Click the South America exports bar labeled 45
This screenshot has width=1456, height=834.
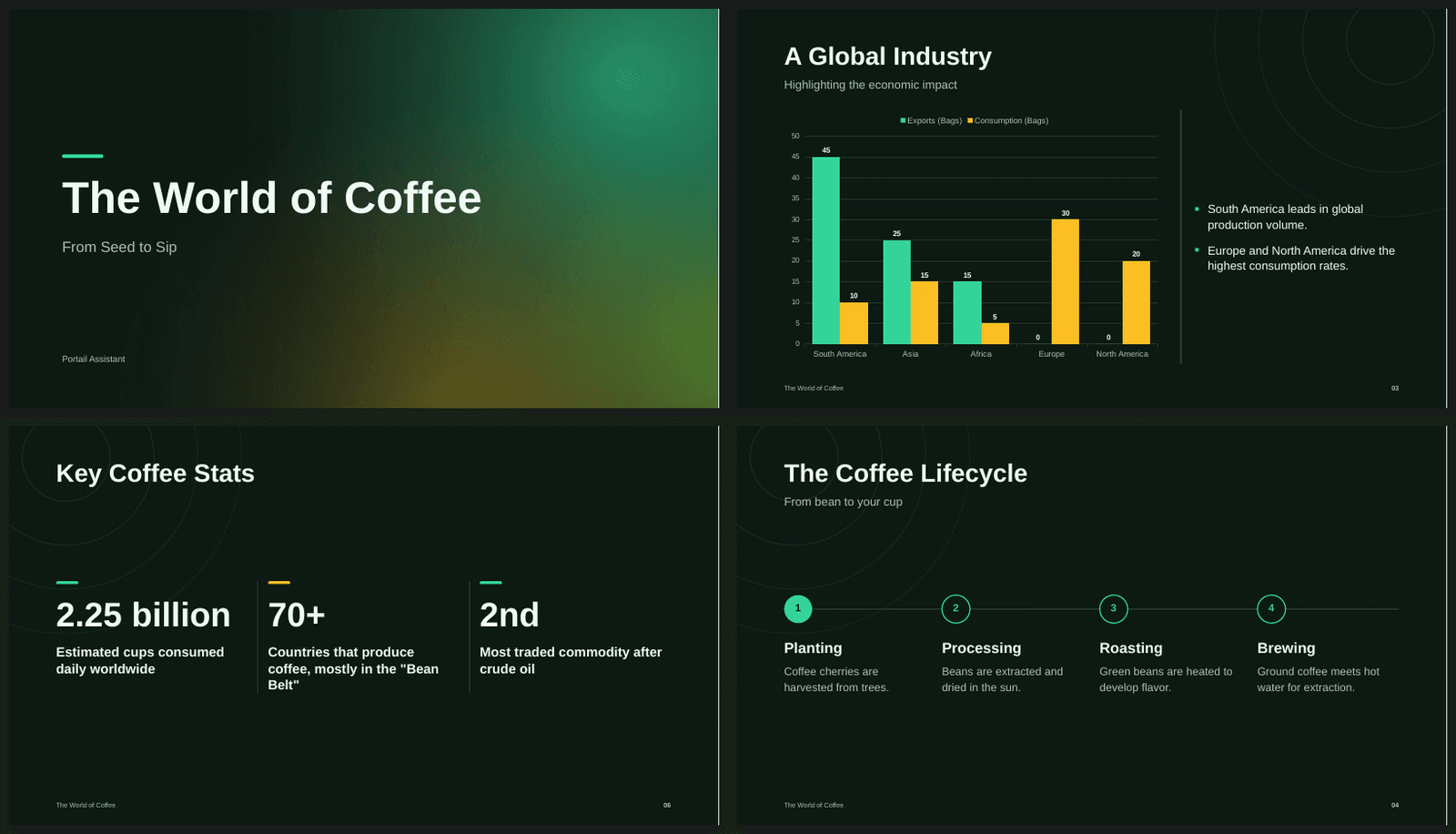(x=825, y=250)
